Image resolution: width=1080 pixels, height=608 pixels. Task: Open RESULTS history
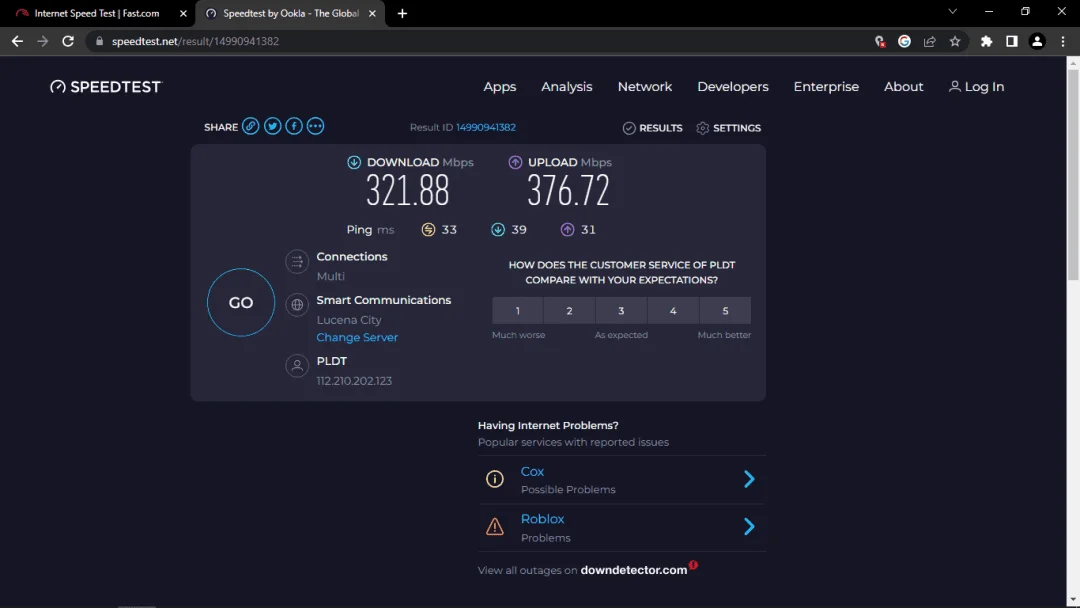click(652, 128)
